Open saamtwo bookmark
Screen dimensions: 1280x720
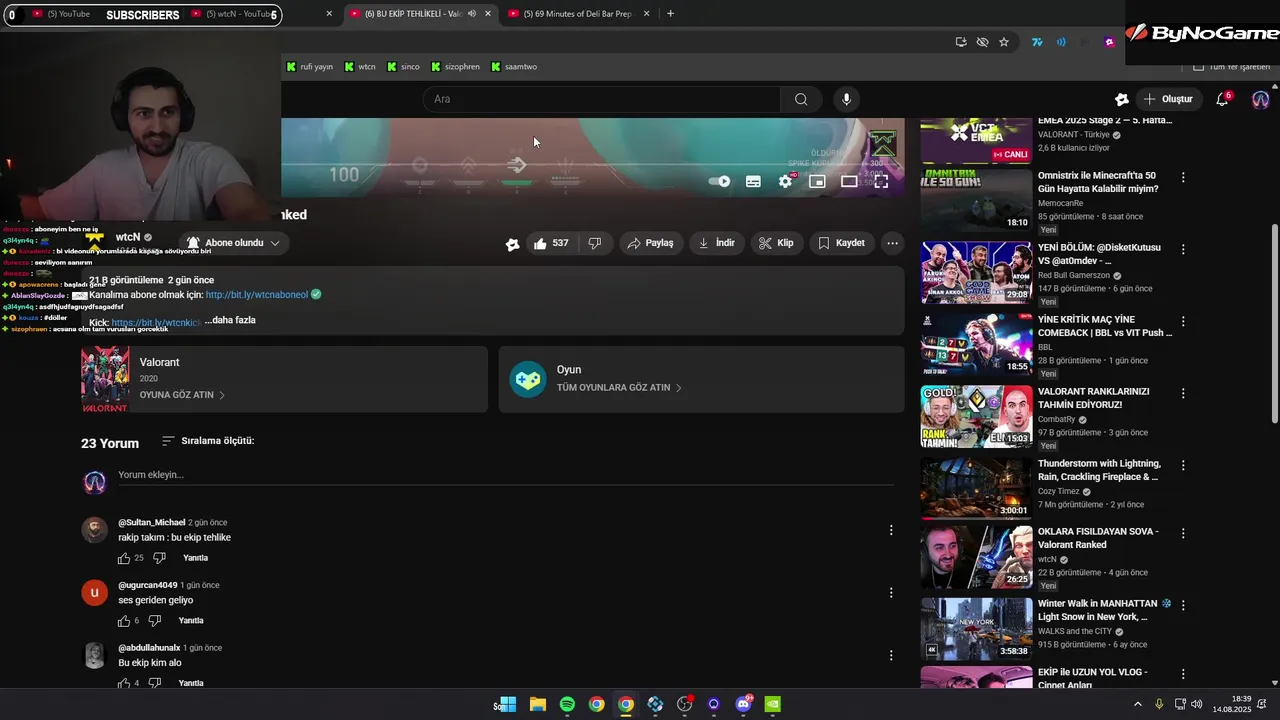513,67
